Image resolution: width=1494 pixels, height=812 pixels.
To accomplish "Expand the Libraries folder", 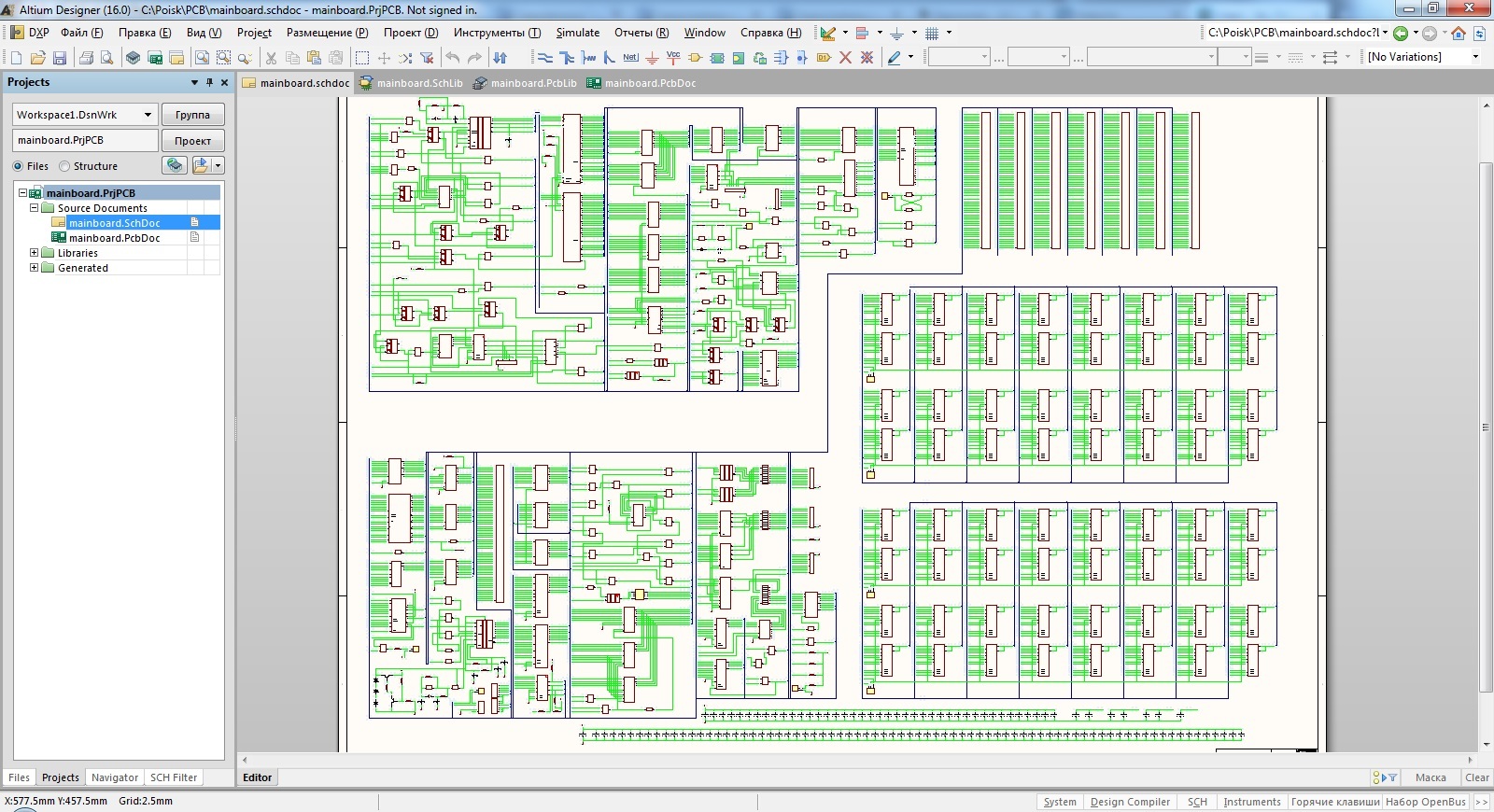I will [35, 253].
